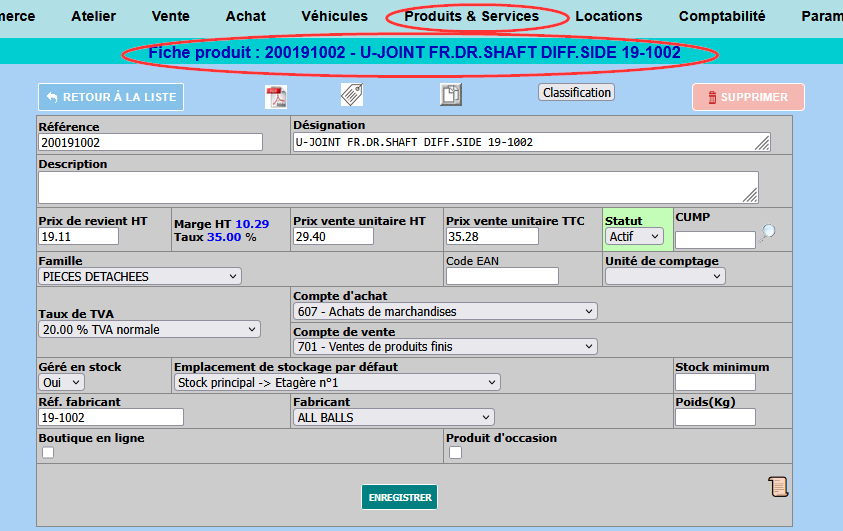Open the Locations menu

coord(609,16)
